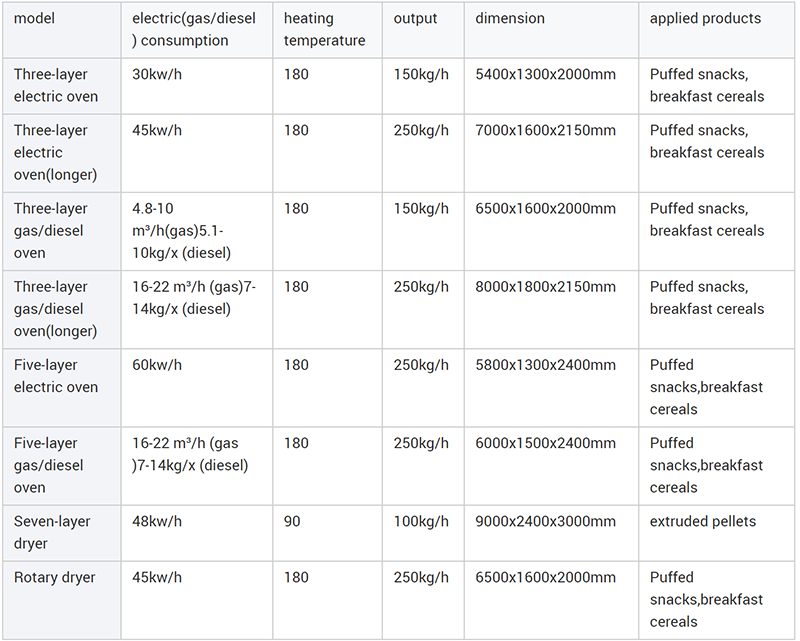Viewport: 800px width, 641px height.
Task: Select the heating temperature 90 cell
Action: (327, 533)
